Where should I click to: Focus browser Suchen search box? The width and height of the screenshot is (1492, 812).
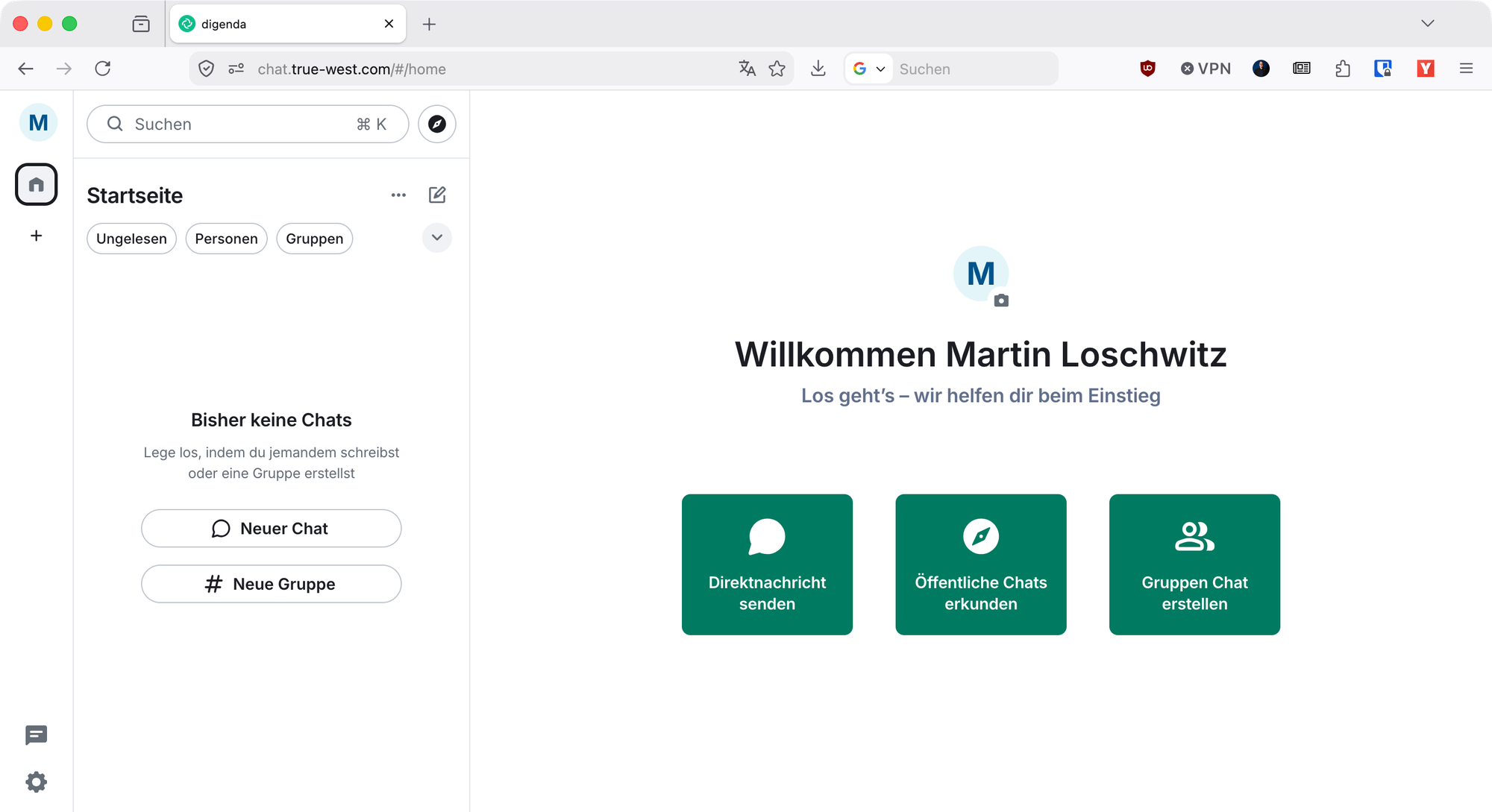(974, 69)
